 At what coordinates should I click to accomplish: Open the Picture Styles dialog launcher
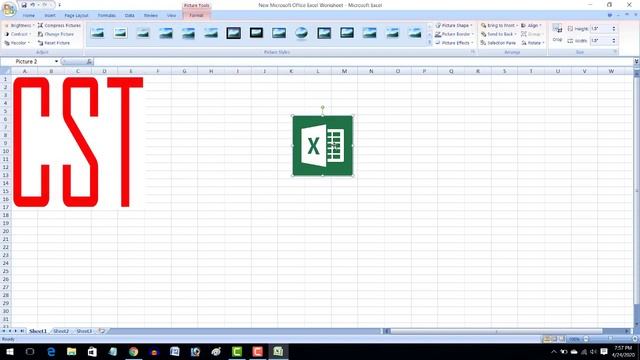473,52
